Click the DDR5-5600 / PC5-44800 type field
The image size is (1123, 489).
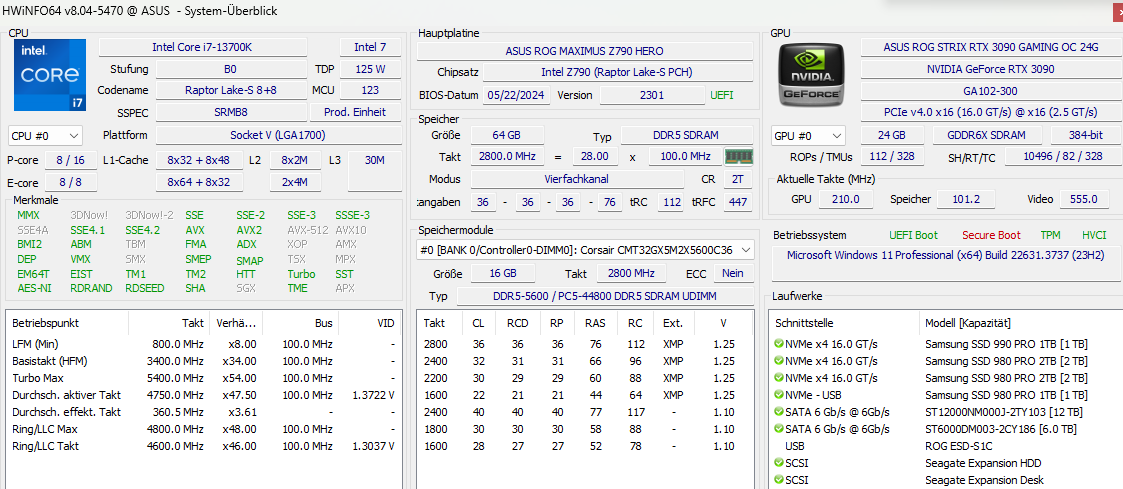point(605,296)
